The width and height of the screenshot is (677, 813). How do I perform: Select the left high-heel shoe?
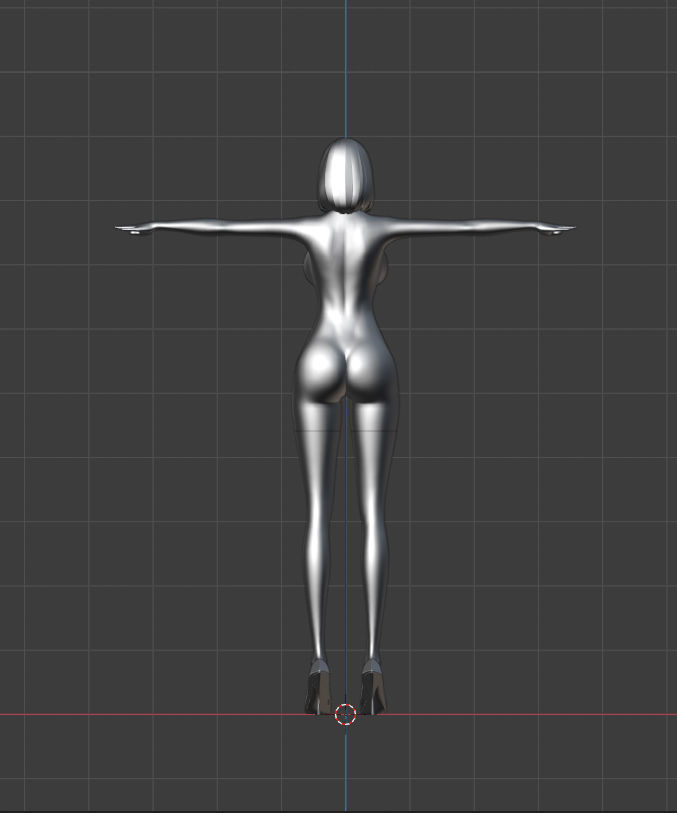click(x=317, y=687)
